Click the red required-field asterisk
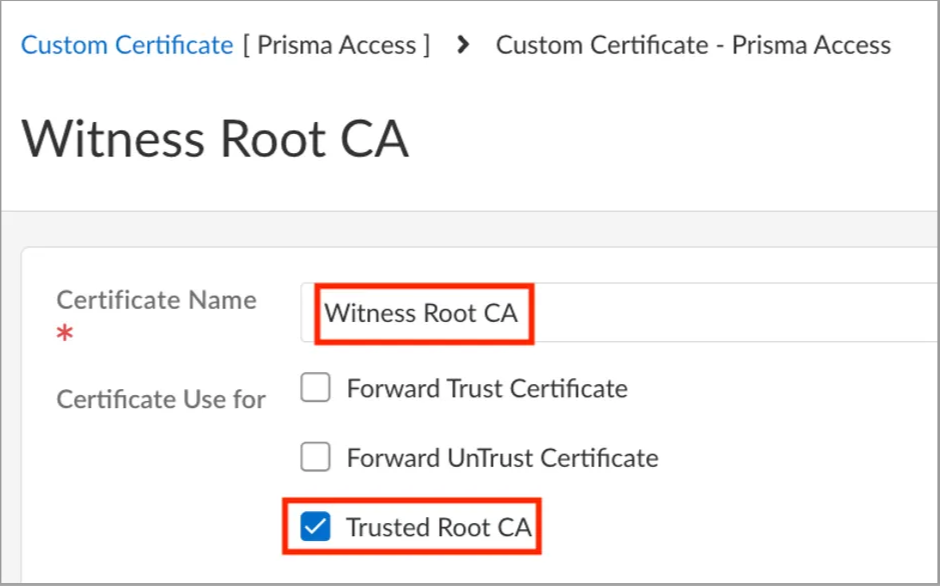This screenshot has width=940, height=586. coord(65,336)
